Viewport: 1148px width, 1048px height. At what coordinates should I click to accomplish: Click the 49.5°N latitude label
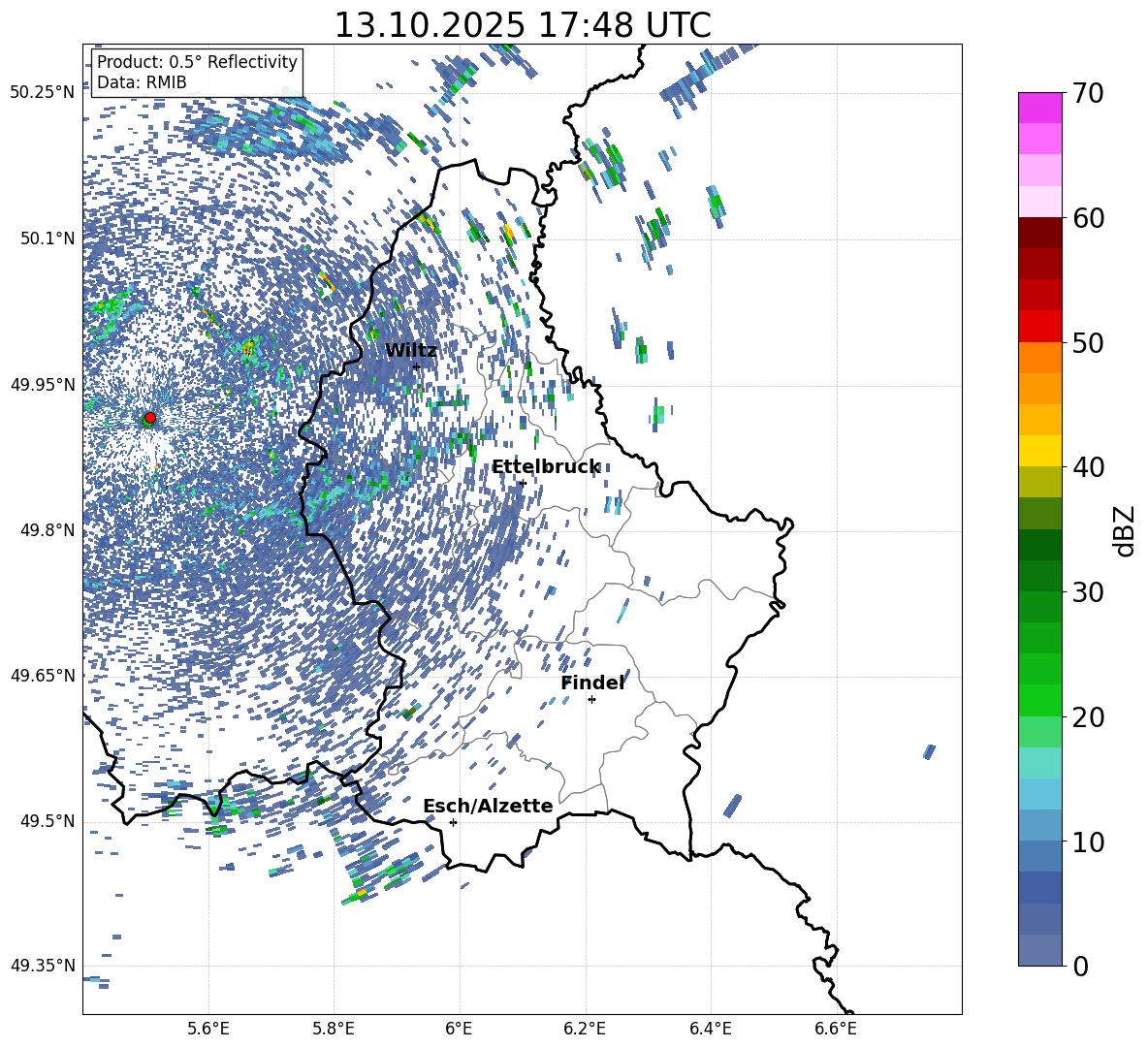point(48,821)
